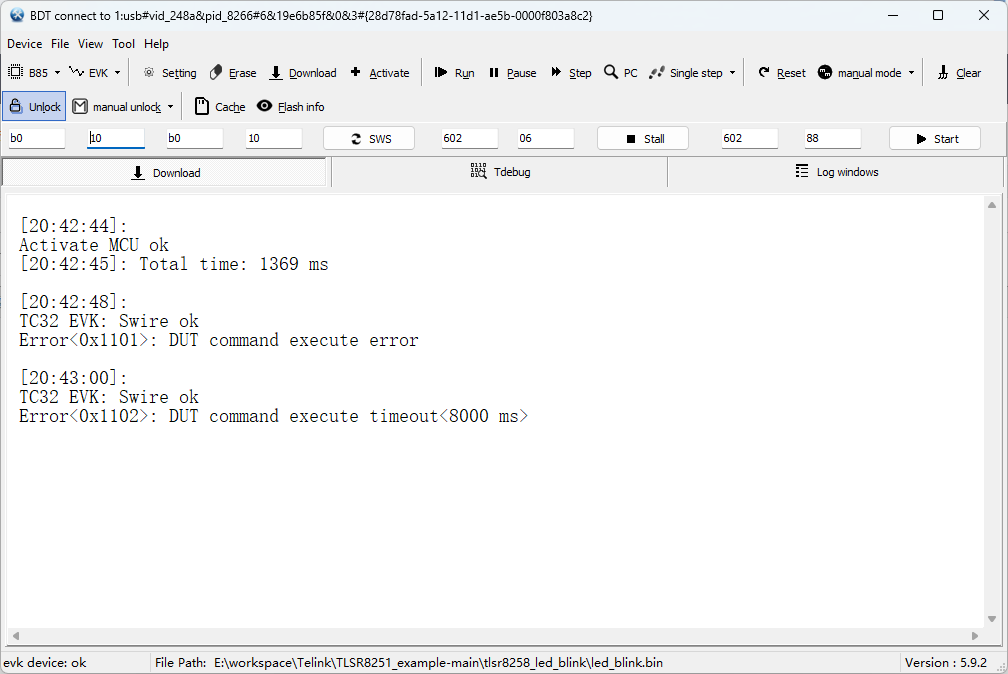This screenshot has width=1008, height=674.
Task: Switch to the Log windows tab
Action: point(836,172)
